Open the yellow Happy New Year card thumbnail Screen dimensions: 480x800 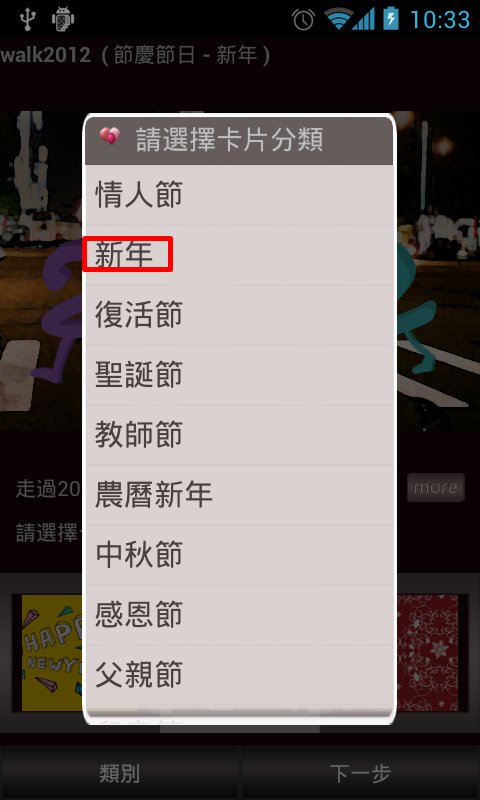52,653
